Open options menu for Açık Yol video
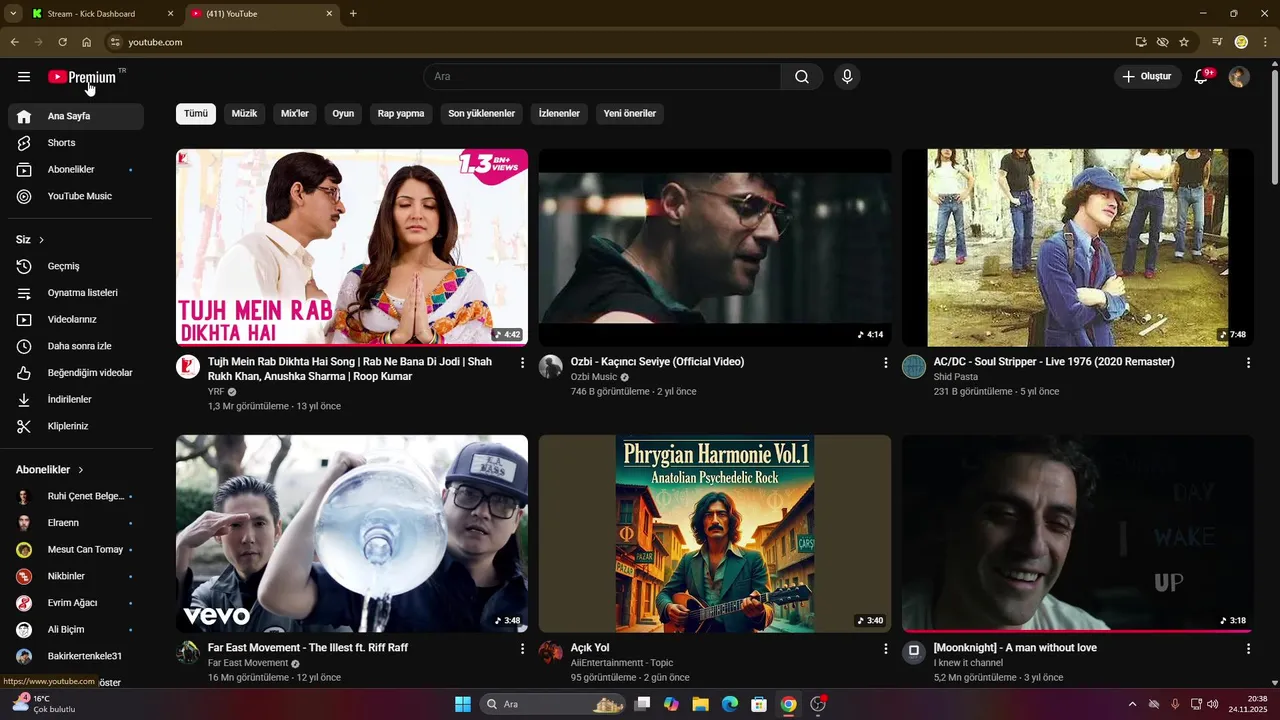The width and height of the screenshot is (1280, 720). coord(885,649)
